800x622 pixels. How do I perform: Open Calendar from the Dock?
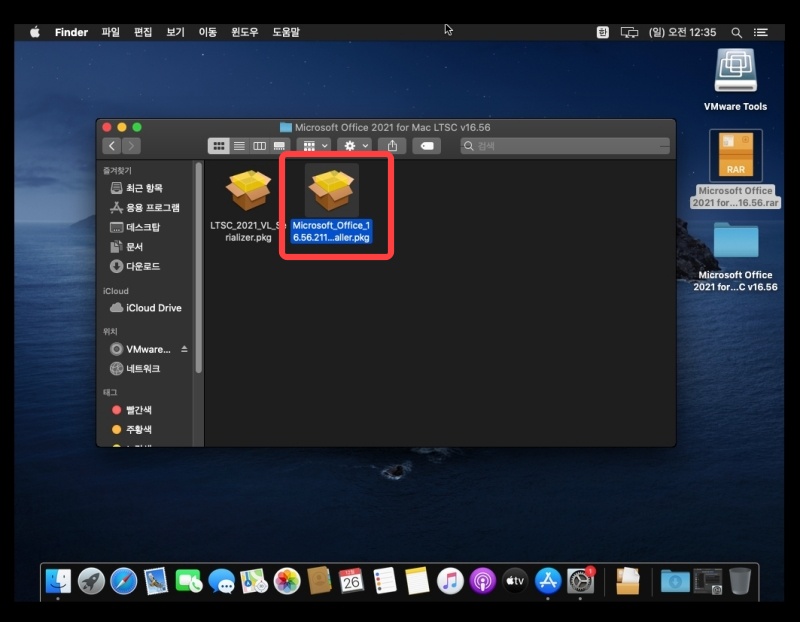[352, 581]
